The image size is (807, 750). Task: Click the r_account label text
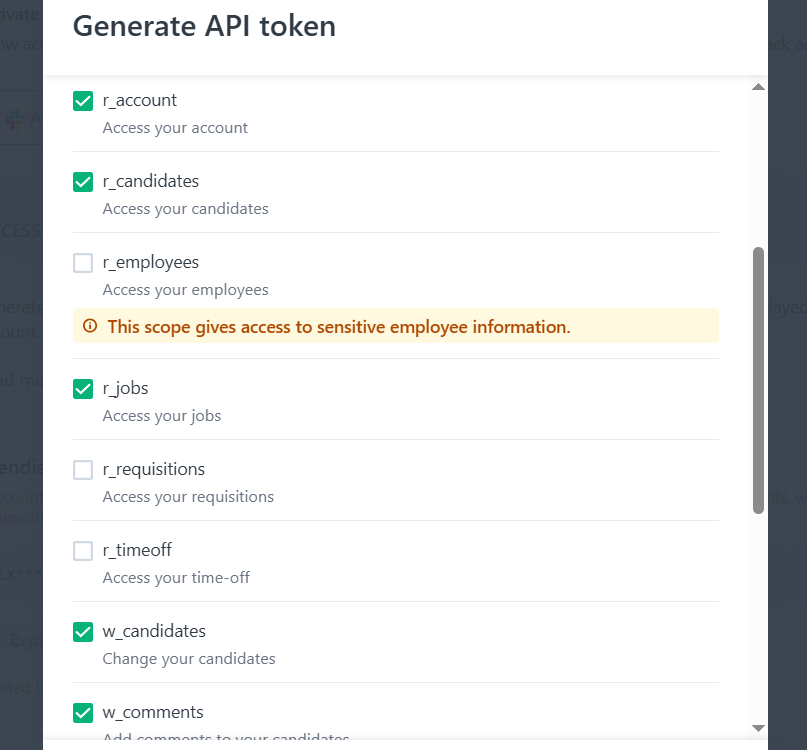(139, 100)
